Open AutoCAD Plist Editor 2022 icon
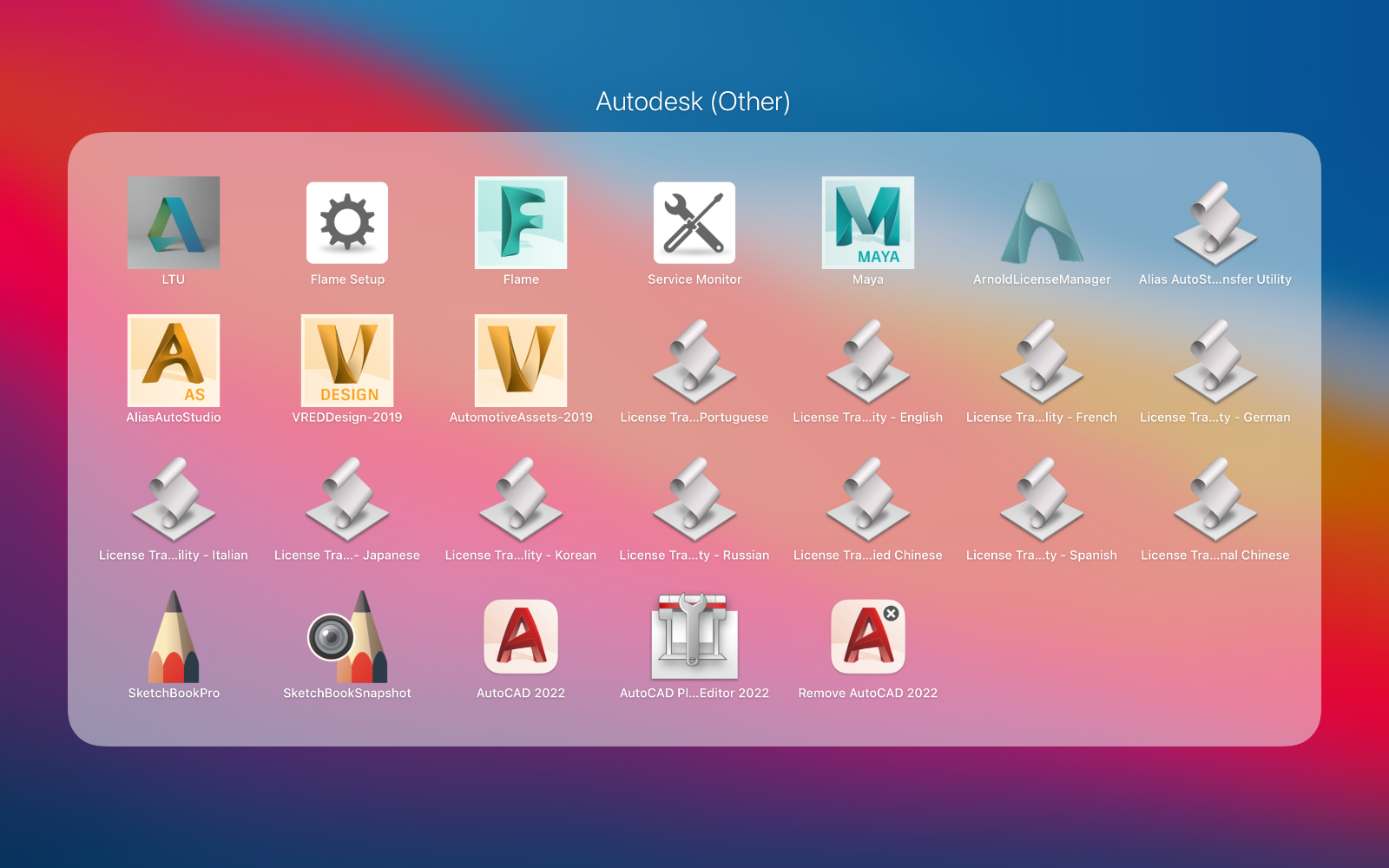The height and width of the screenshot is (868, 1389). click(x=694, y=636)
